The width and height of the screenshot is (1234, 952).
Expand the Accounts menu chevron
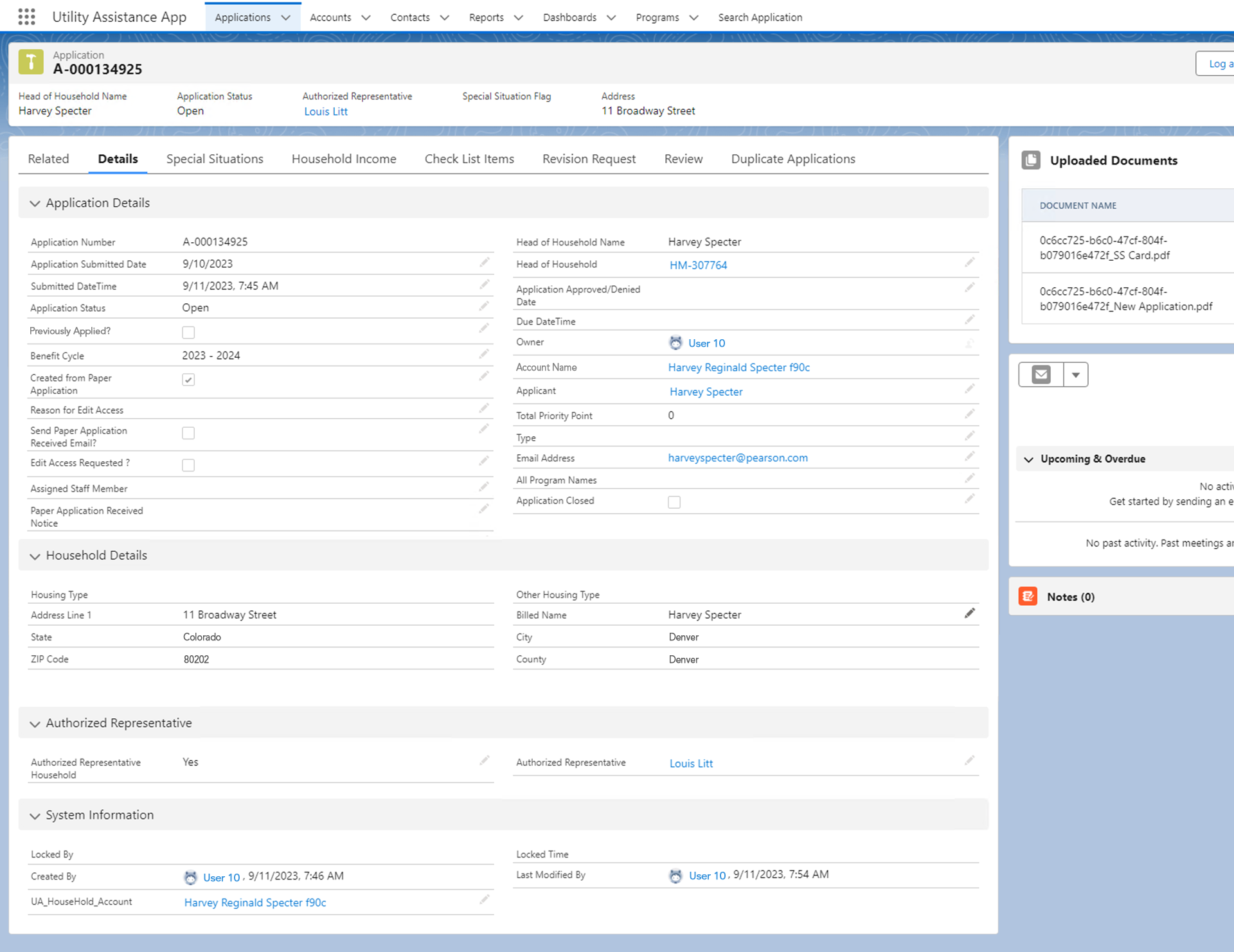[x=366, y=17]
